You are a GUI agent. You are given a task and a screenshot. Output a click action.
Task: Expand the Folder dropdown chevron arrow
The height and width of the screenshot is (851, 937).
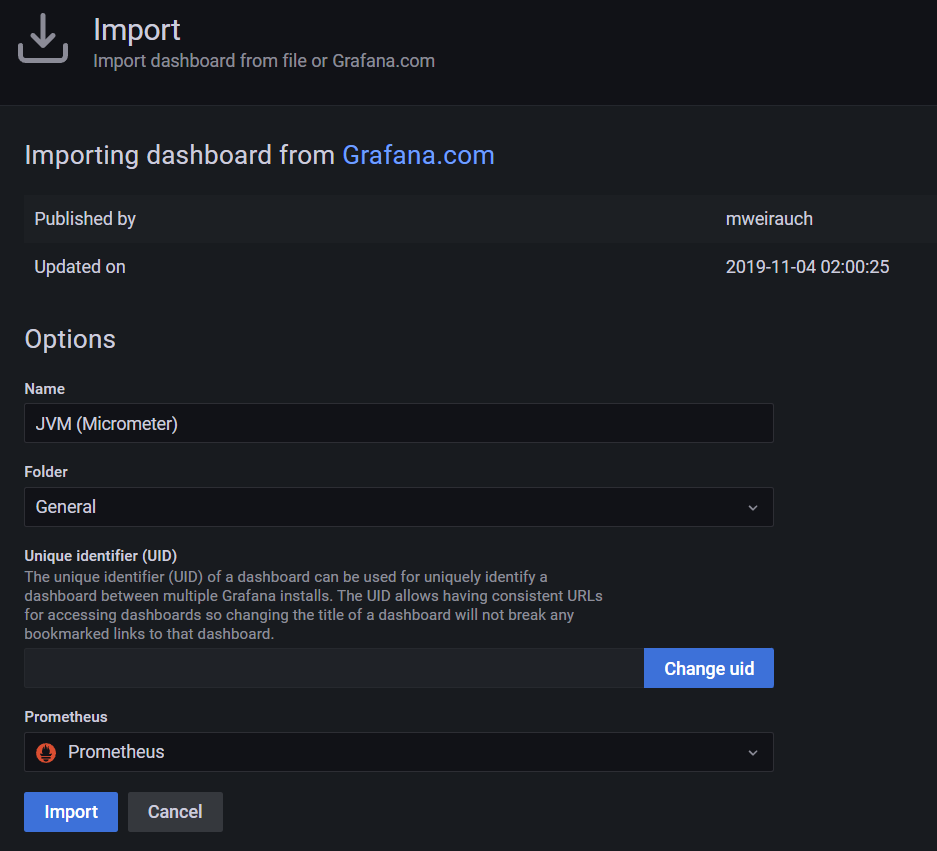click(753, 507)
